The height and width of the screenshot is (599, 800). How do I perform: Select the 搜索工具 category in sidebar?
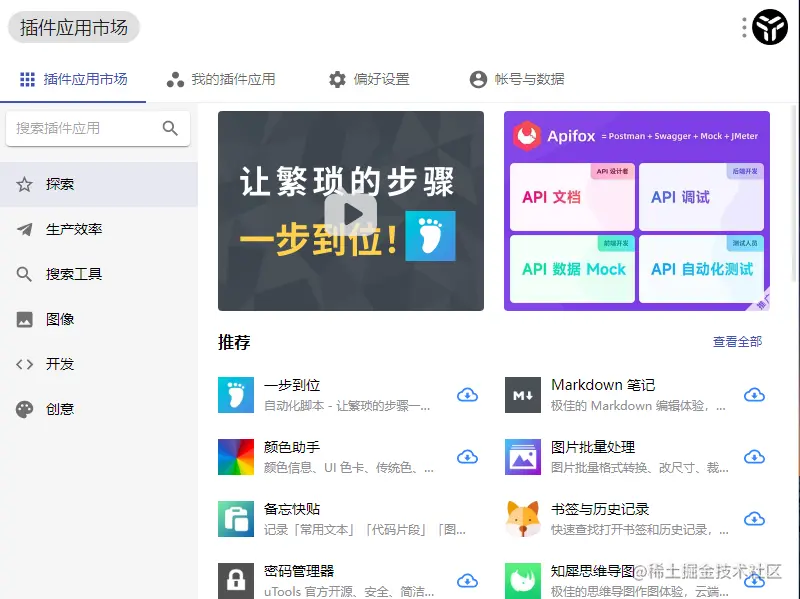[60, 273]
